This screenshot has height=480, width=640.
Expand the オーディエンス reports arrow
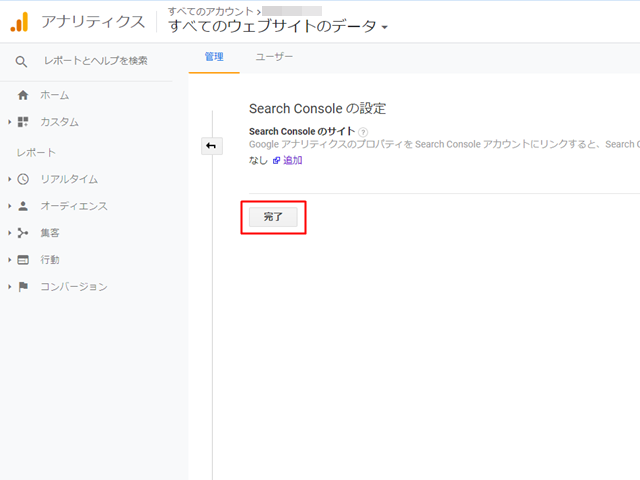(x=9, y=206)
